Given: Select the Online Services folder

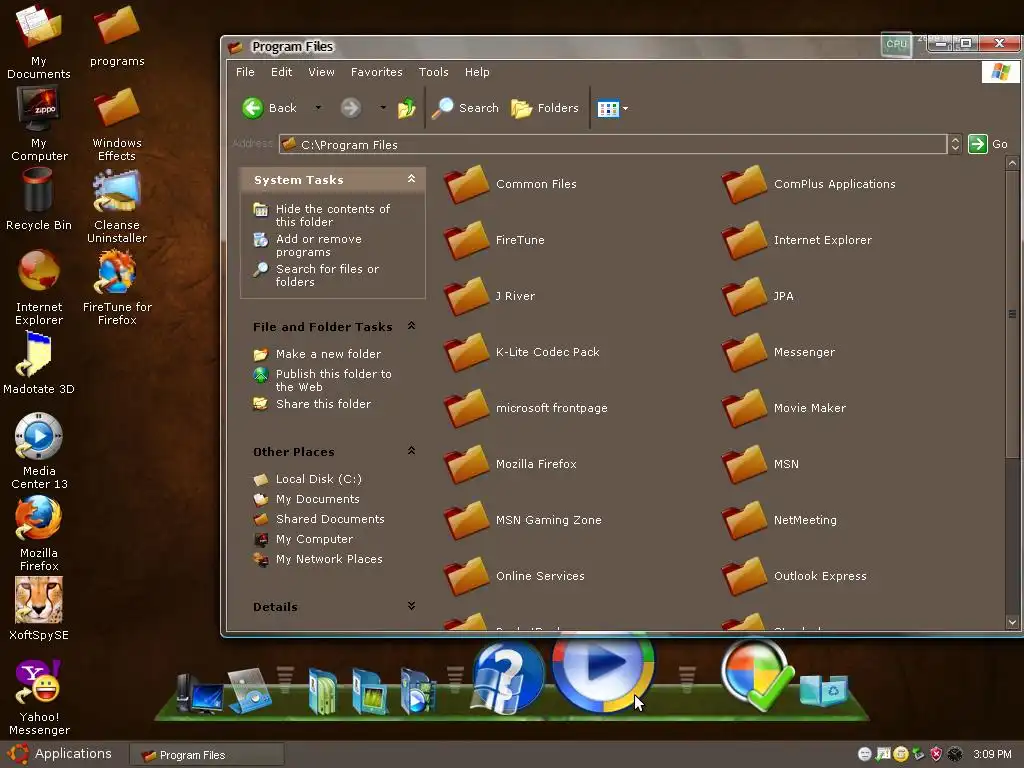Looking at the screenshot, I should point(514,576).
